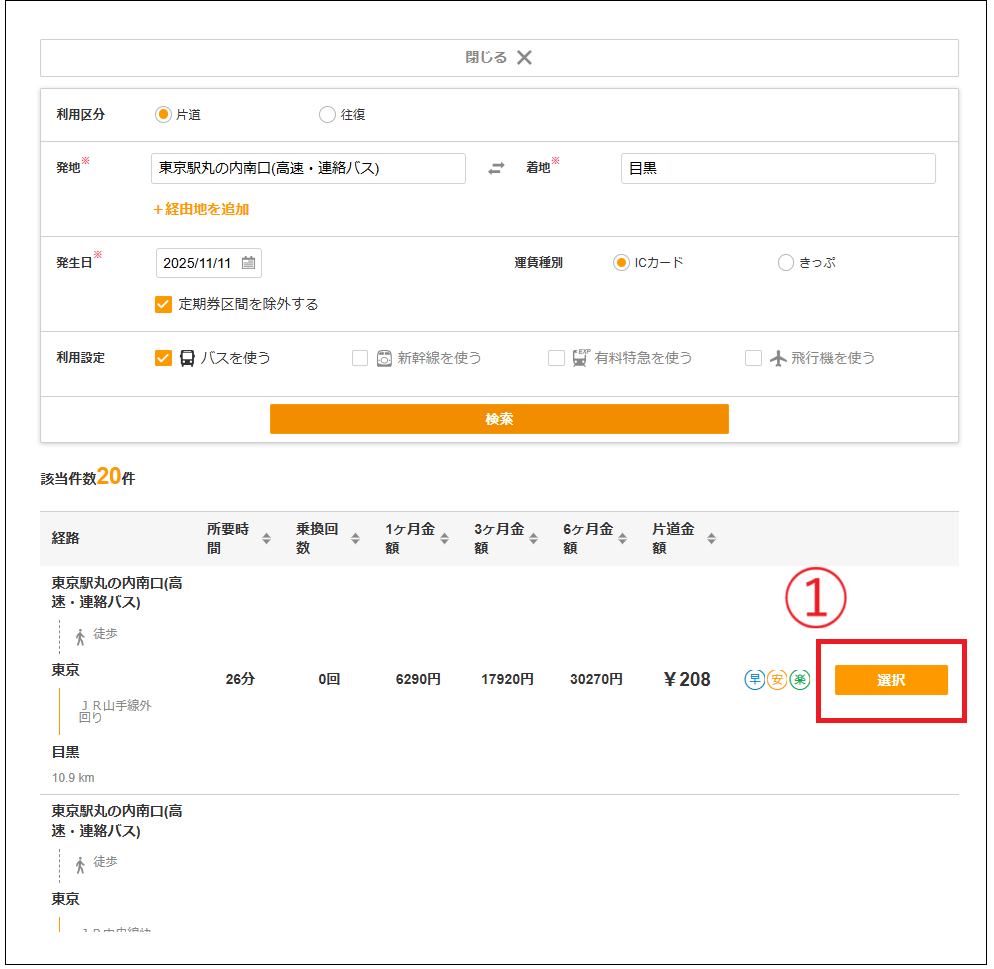This screenshot has height=969, width=994.
Task: Sort results by 片道金額 column arrows
Action: pos(711,539)
